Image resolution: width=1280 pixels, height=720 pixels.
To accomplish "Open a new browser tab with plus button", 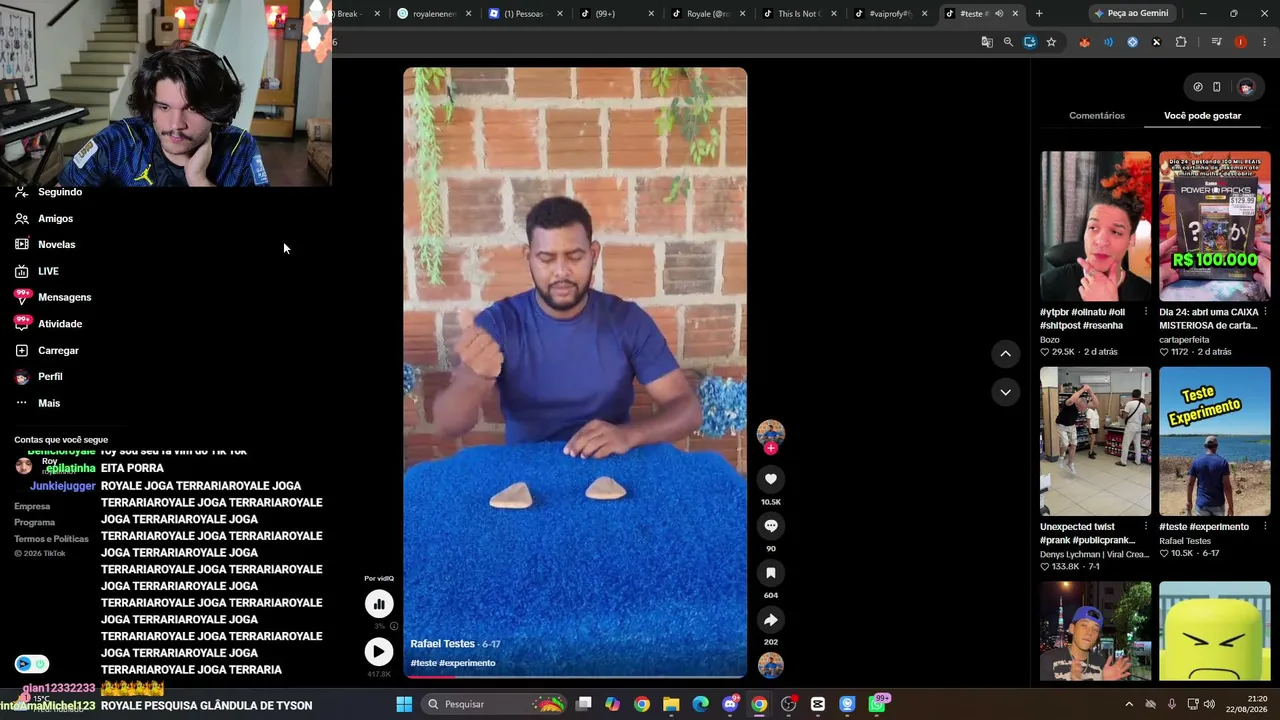I will pos(1039,14).
